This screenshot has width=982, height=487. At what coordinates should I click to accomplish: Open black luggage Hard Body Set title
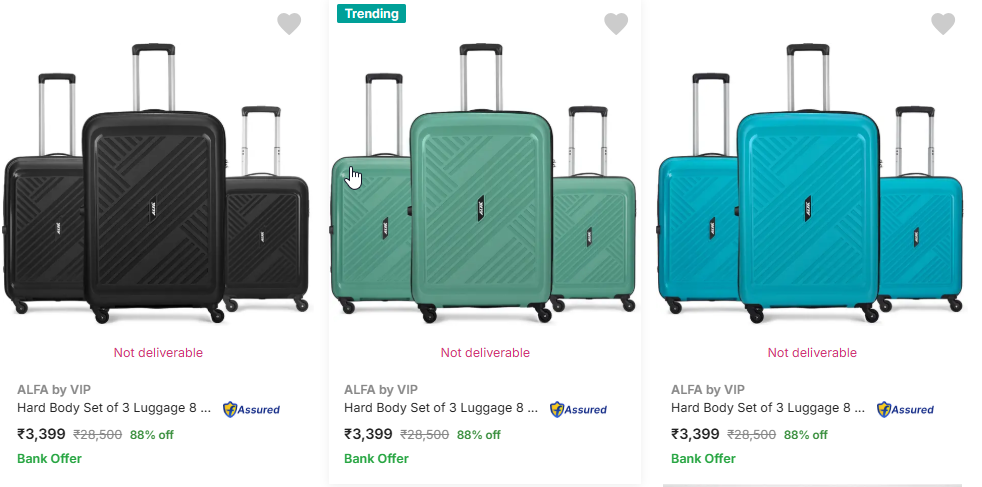[114, 408]
